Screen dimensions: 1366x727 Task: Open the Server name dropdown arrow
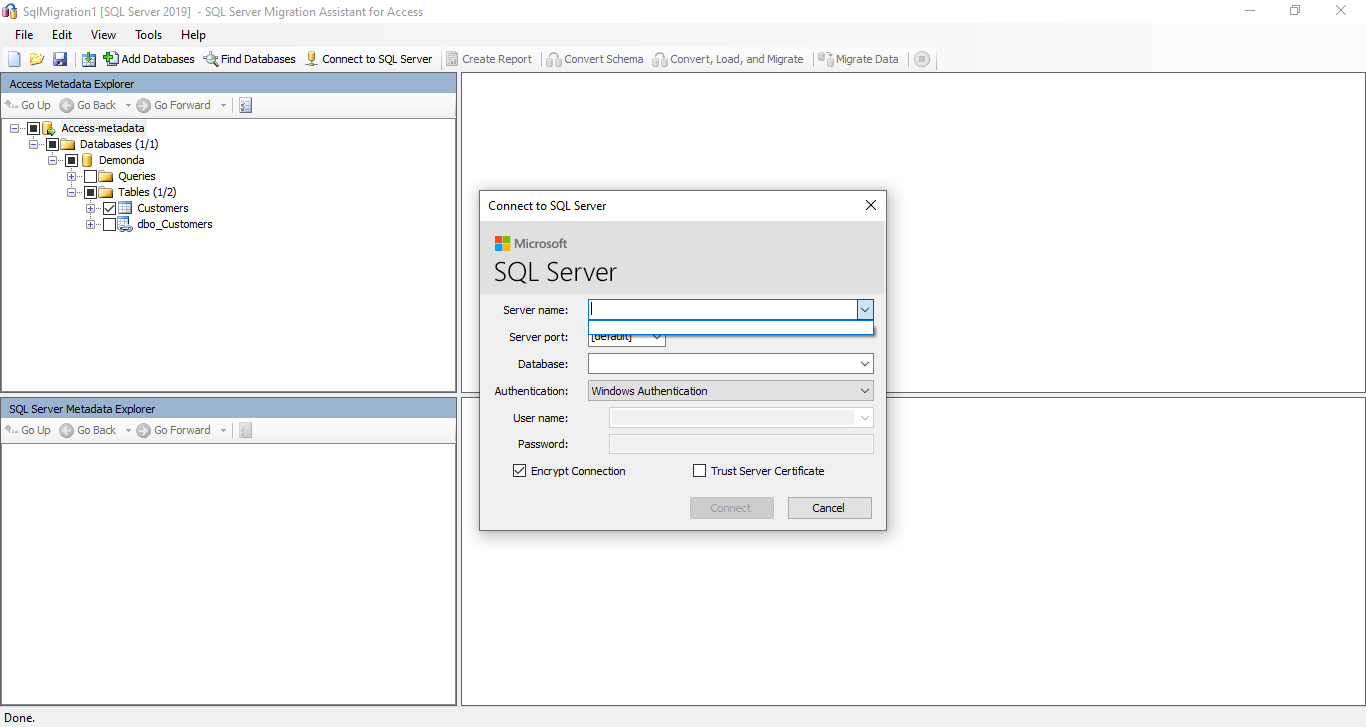tap(865, 310)
